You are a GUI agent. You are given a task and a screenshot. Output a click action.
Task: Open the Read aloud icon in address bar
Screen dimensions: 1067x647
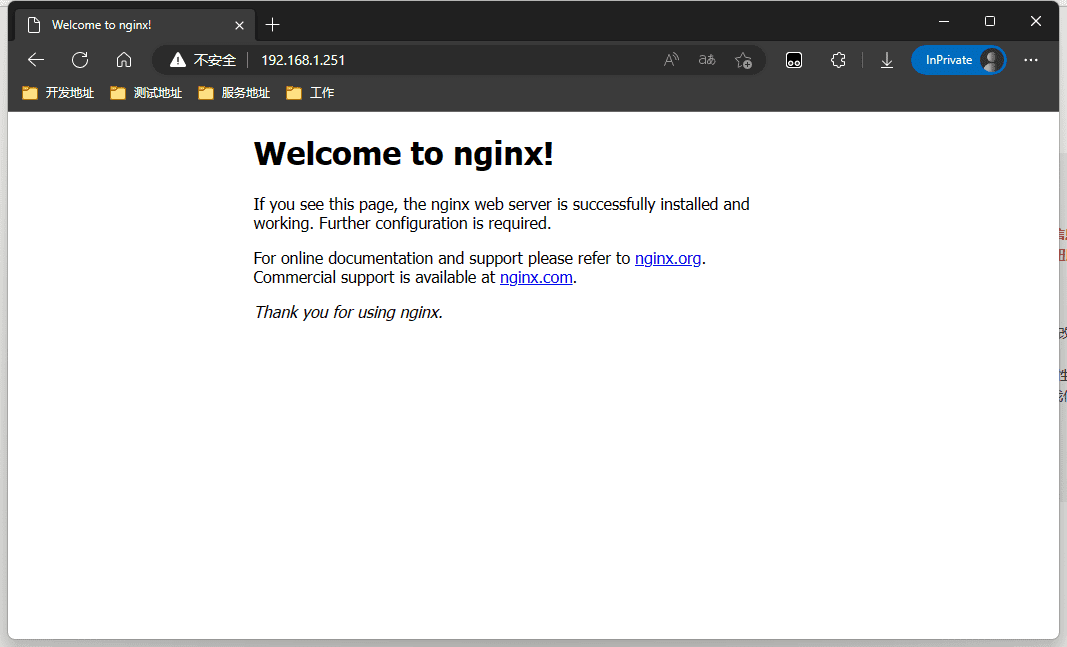tap(672, 60)
